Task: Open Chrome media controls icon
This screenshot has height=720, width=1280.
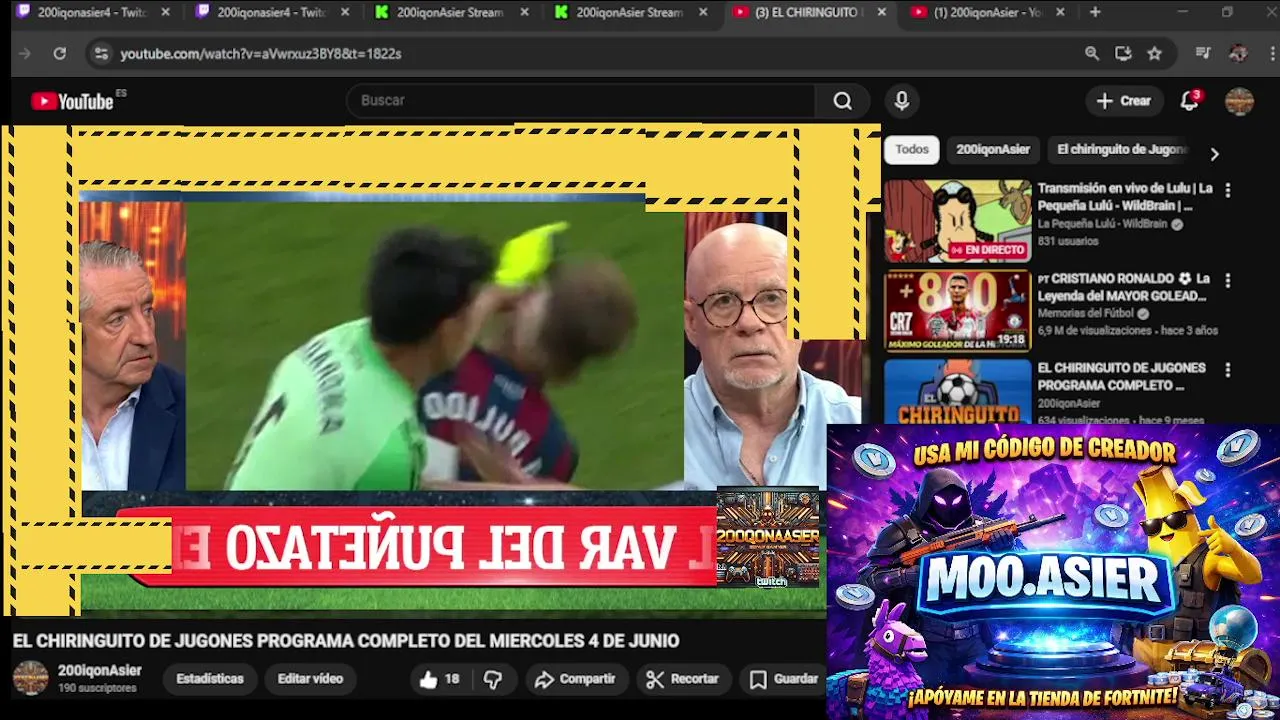Action: [1203, 53]
